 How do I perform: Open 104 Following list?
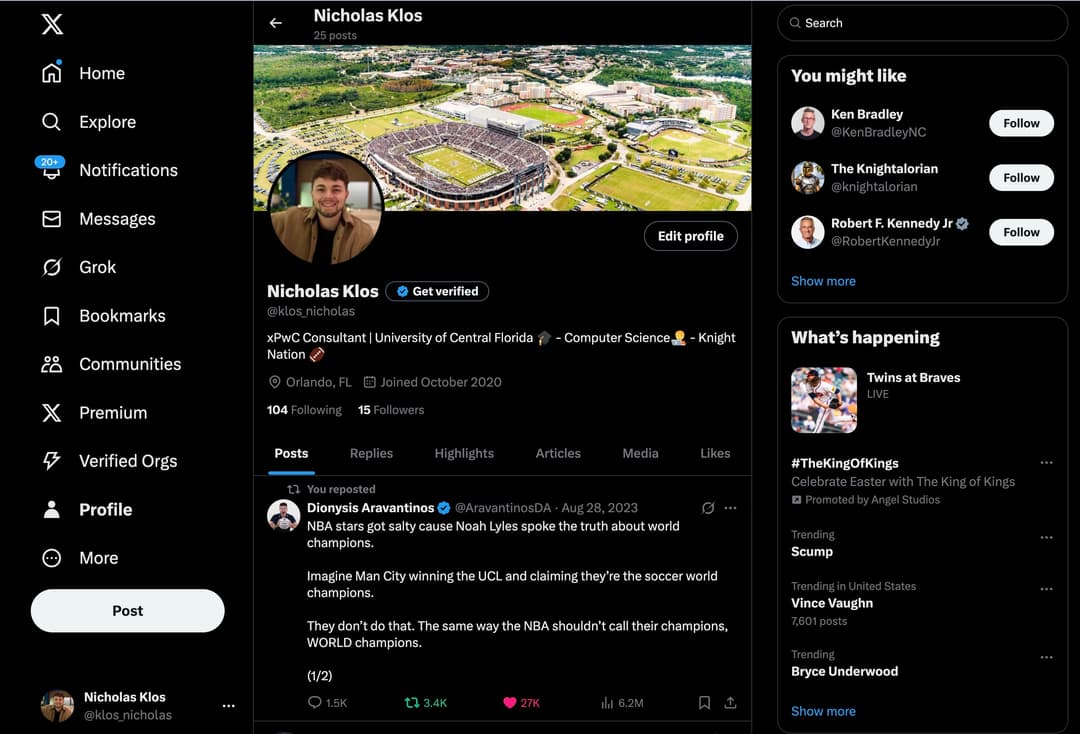point(304,410)
